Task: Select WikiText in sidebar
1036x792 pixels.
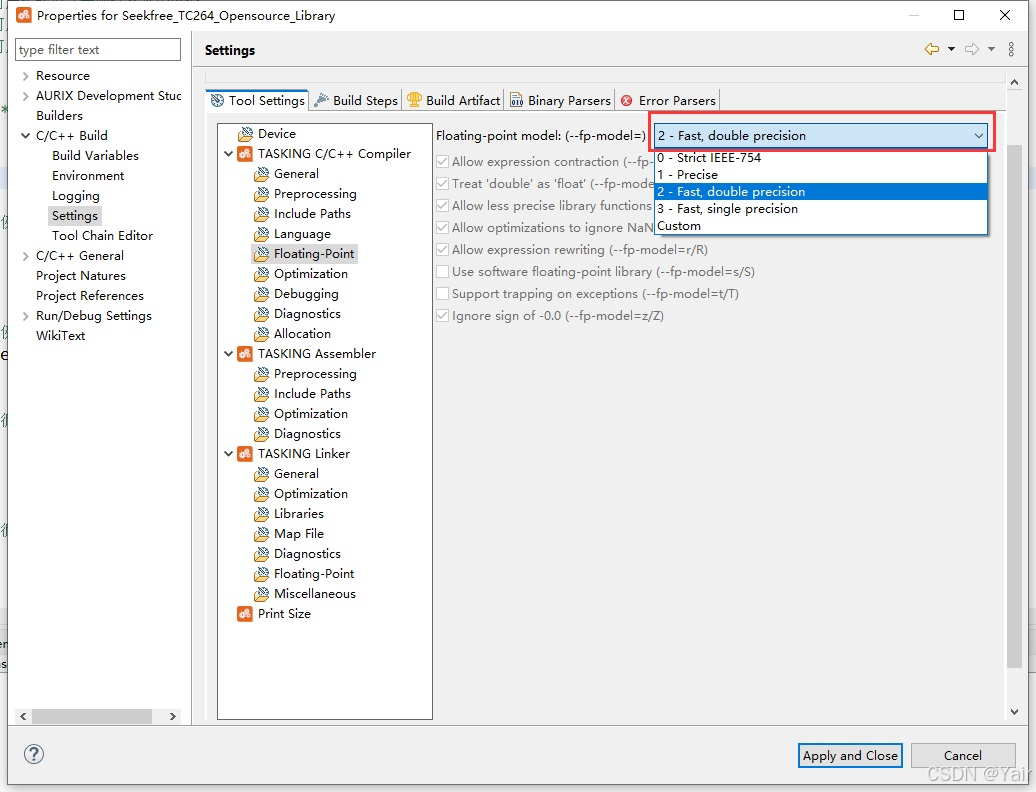Action: click(61, 336)
